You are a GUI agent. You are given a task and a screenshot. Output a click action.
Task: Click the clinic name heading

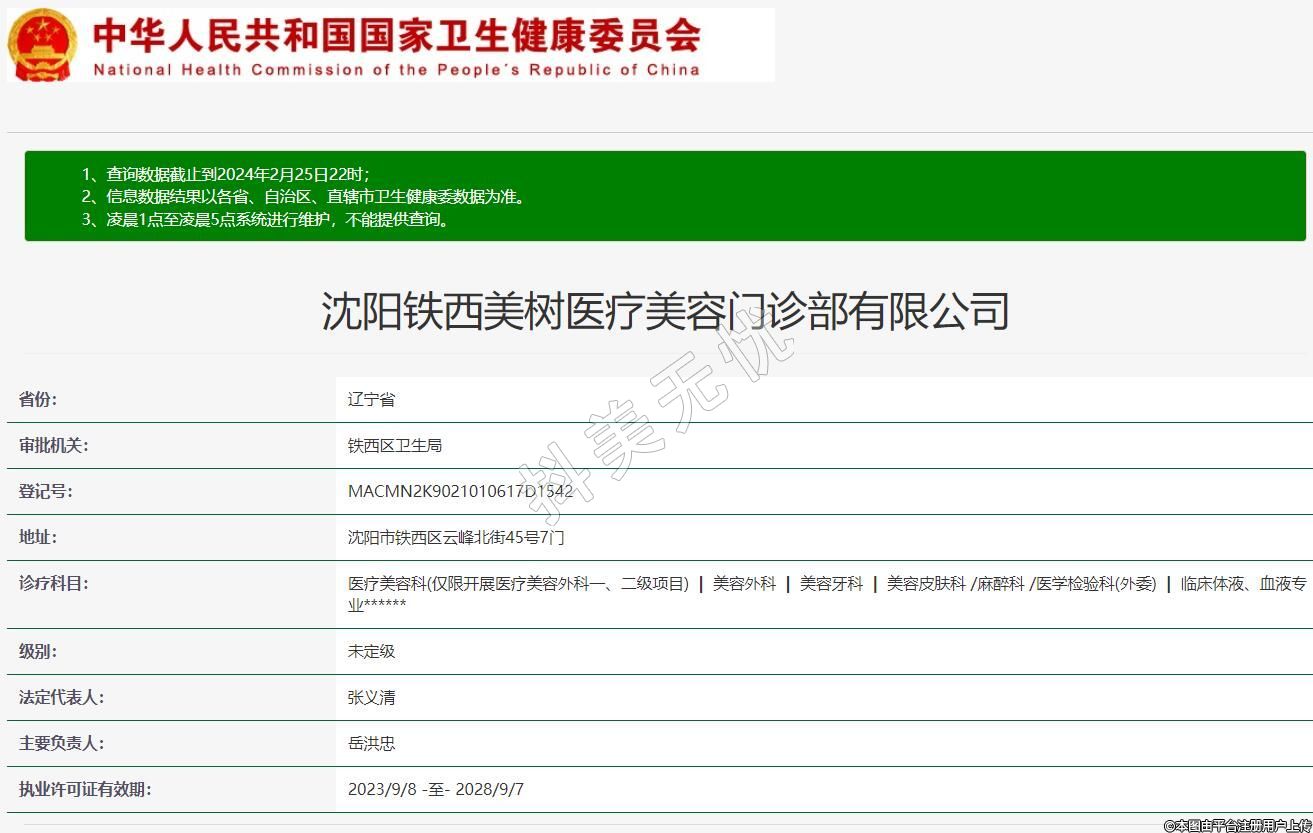(664, 311)
